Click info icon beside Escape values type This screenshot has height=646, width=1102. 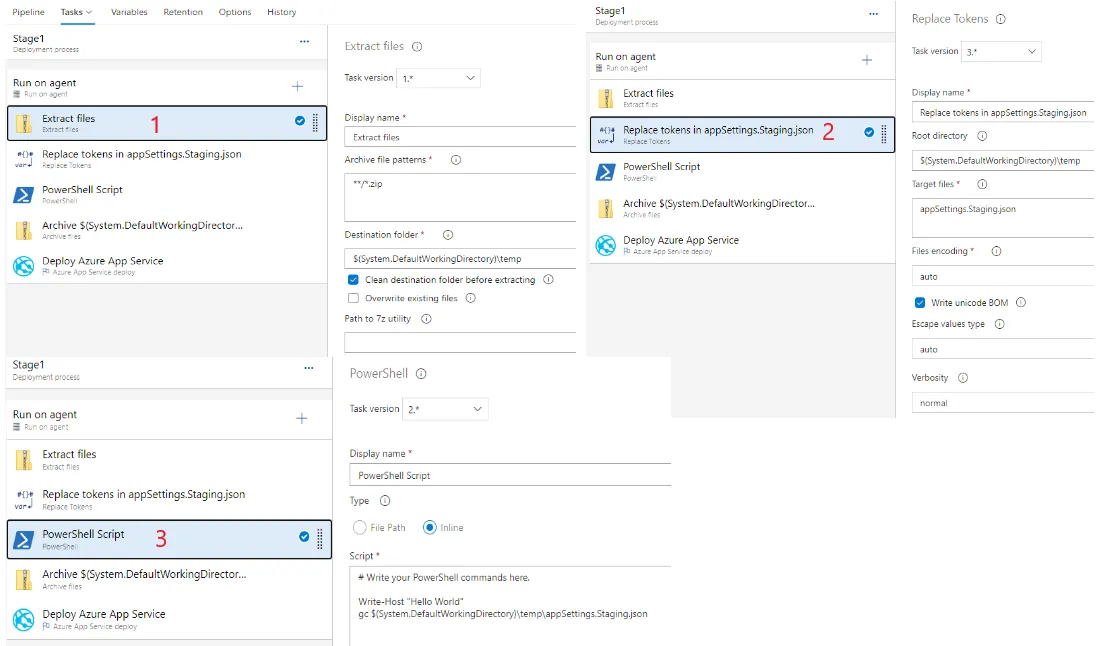(999, 324)
